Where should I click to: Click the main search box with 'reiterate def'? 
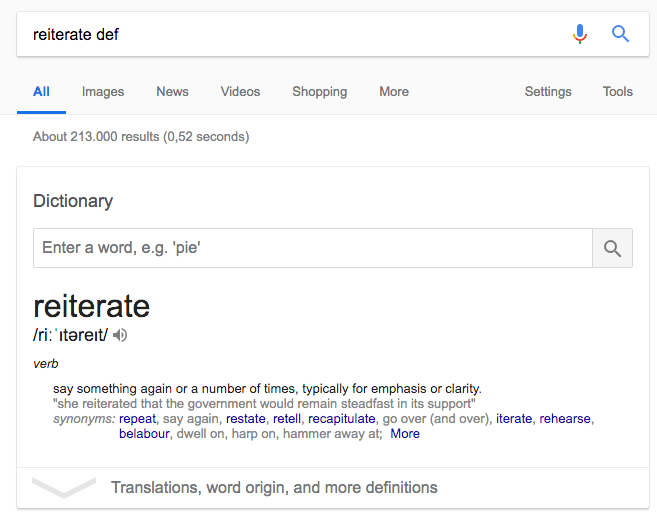[290, 34]
